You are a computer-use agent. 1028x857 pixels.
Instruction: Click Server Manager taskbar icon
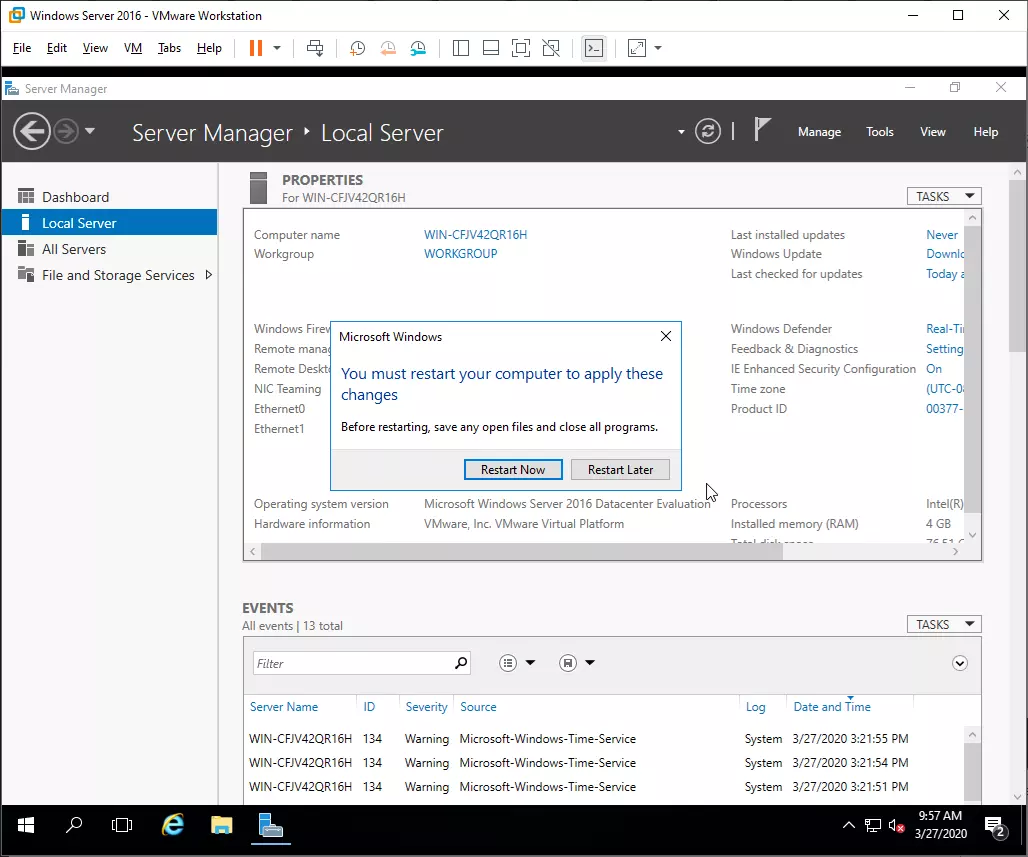(271, 826)
